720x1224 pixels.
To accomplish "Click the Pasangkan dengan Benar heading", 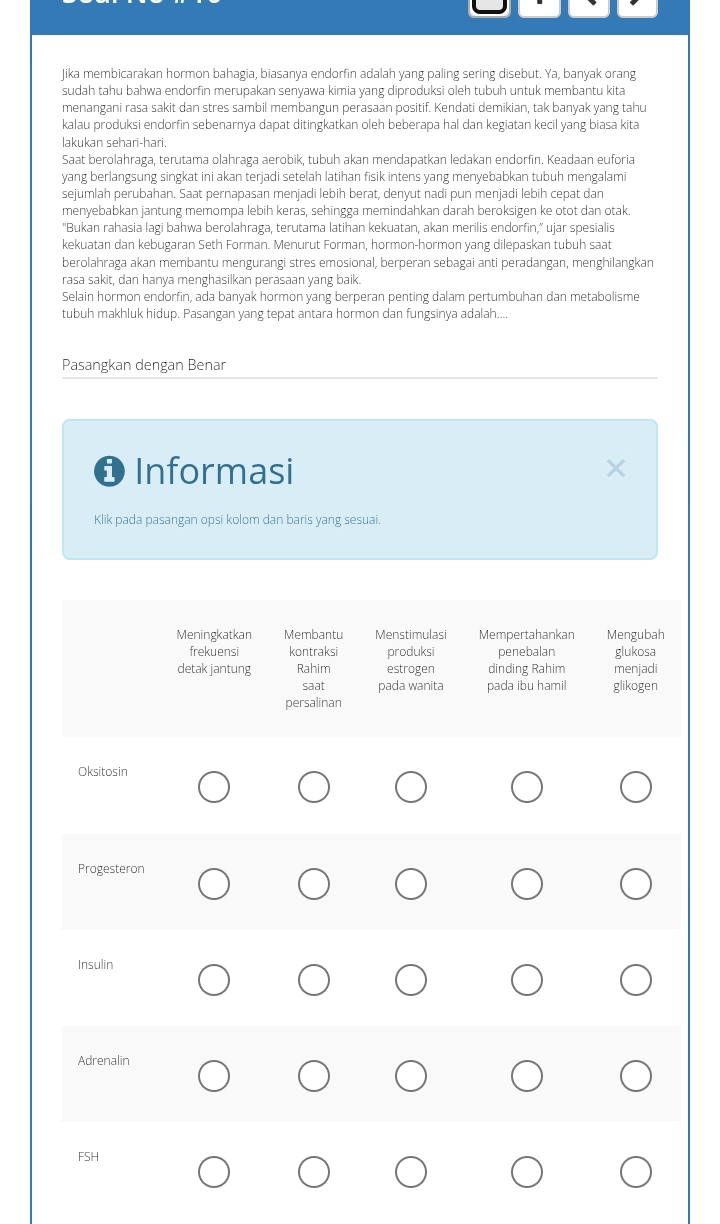I will point(144,365).
